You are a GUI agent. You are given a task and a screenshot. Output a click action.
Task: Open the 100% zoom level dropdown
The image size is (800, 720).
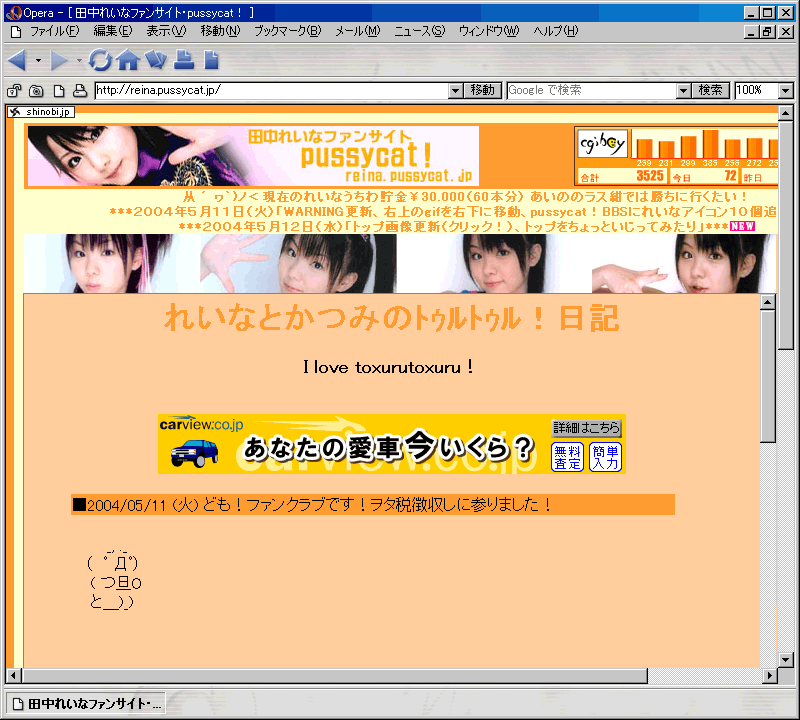pos(786,91)
